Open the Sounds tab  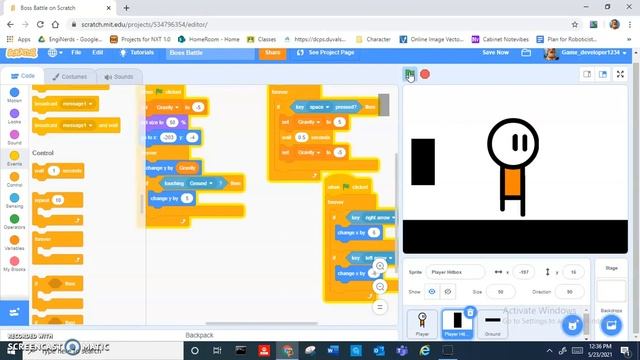[x=119, y=76]
